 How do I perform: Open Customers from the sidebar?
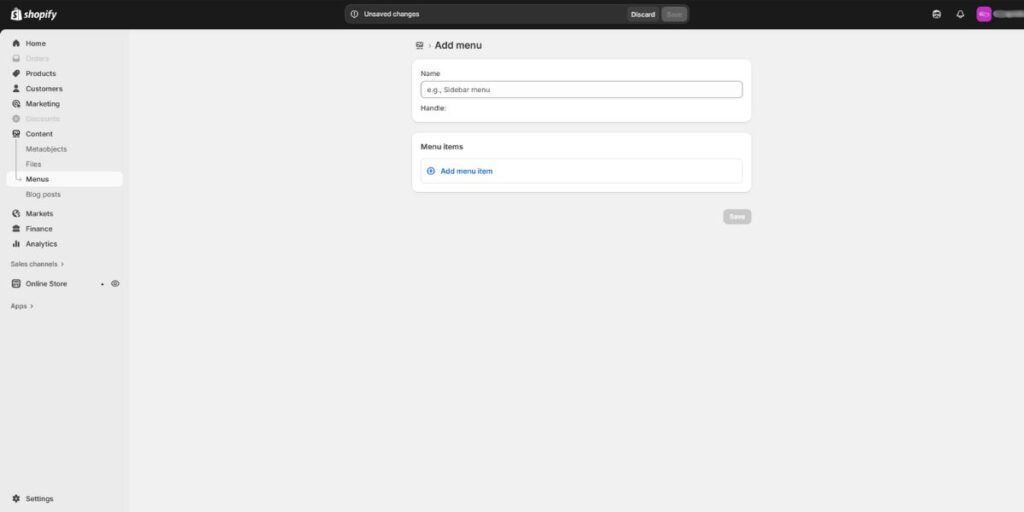click(x=44, y=89)
